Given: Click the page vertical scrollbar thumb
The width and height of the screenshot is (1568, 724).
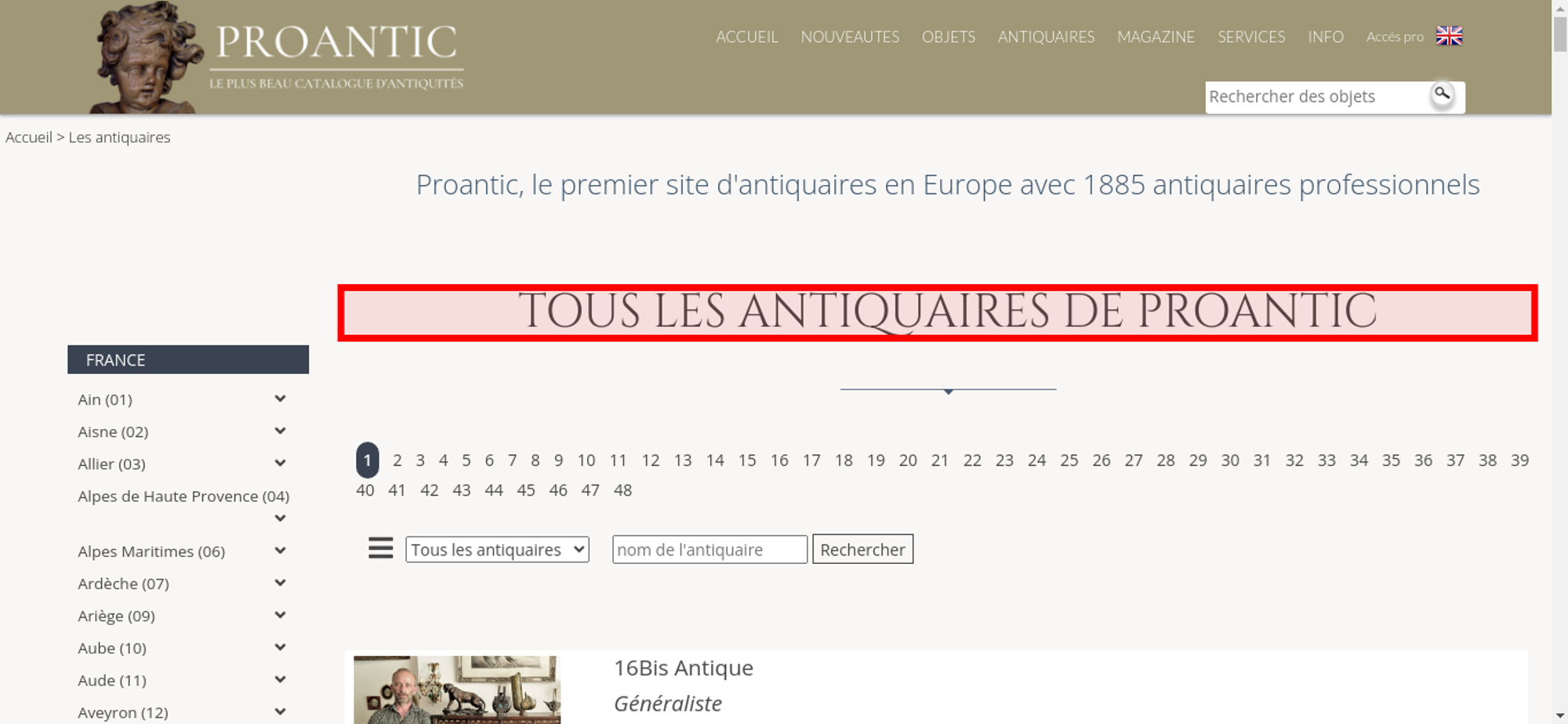Looking at the screenshot, I should pyautogui.click(x=1560, y=34).
